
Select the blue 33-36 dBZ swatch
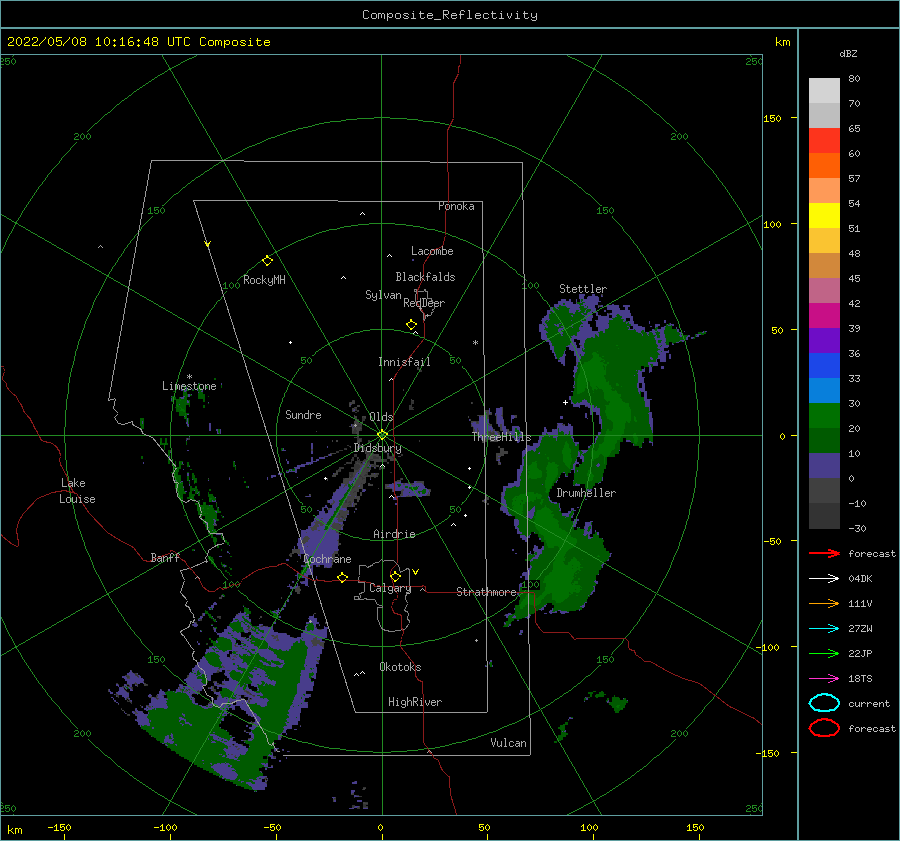point(824,365)
